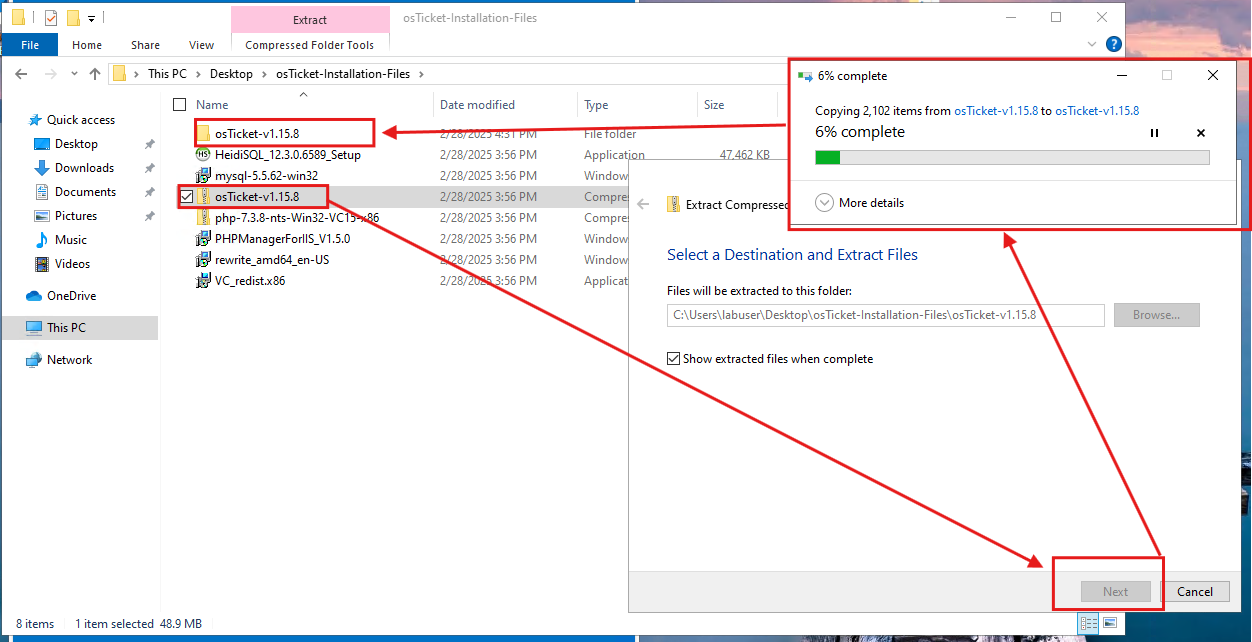Viewport: 1252px width, 642px height.
Task: Expand the ribbon with the chevron
Action: [1092, 44]
